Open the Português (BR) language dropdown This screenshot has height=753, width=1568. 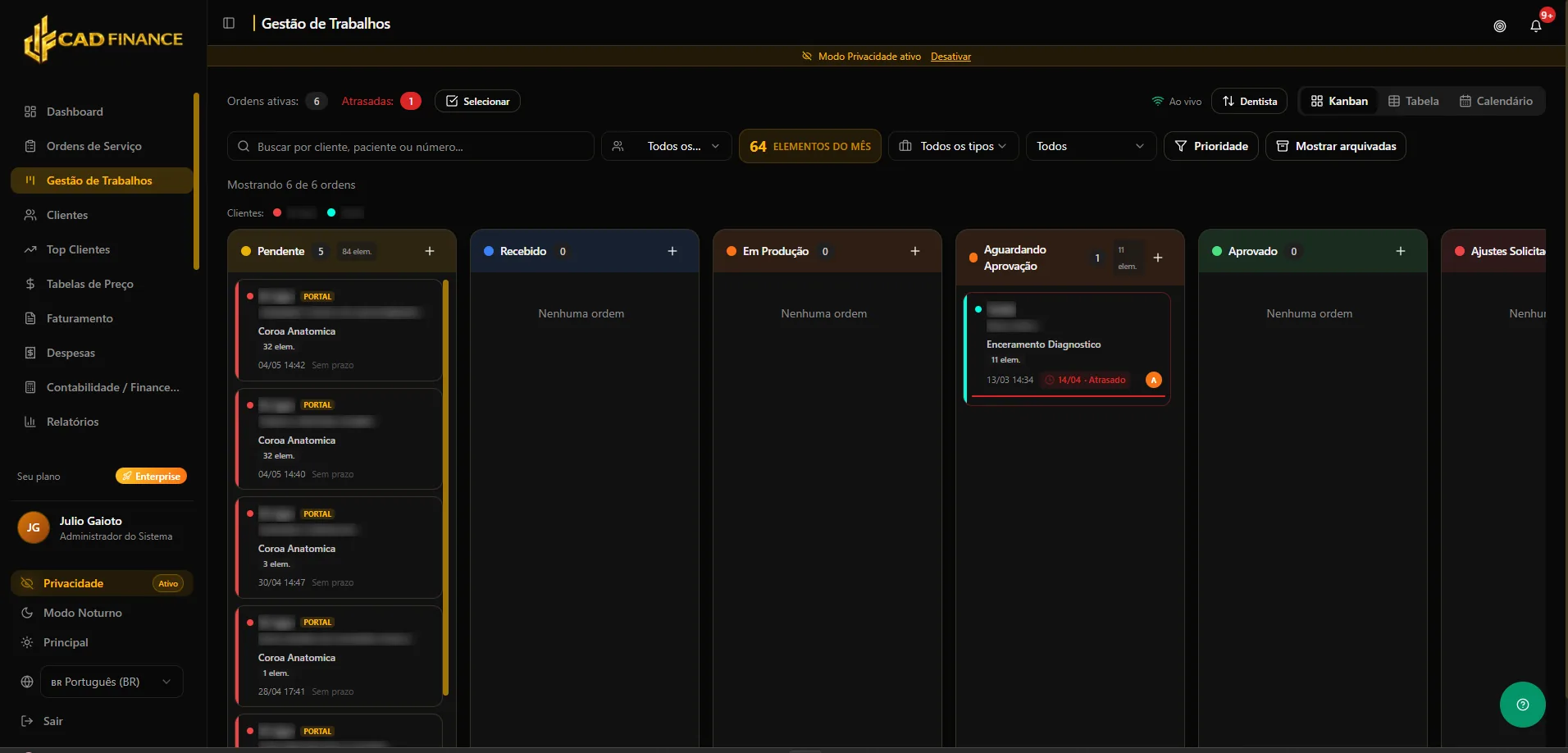pyautogui.click(x=112, y=682)
